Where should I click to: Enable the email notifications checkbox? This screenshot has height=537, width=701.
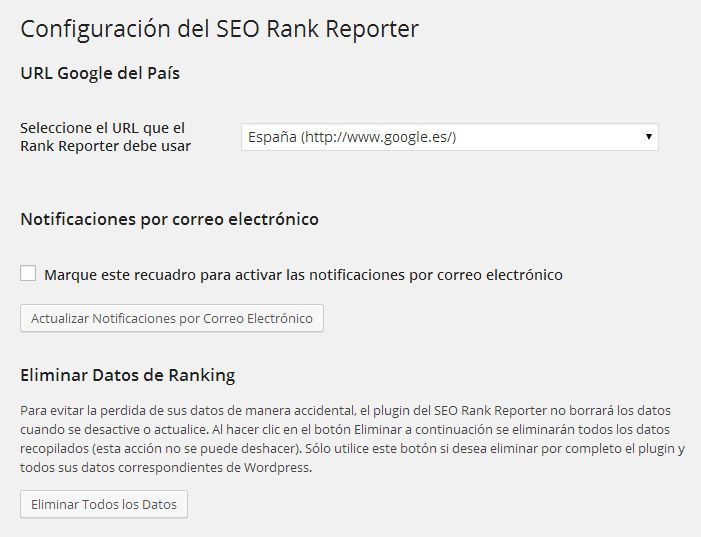click(x=28, y=273)
